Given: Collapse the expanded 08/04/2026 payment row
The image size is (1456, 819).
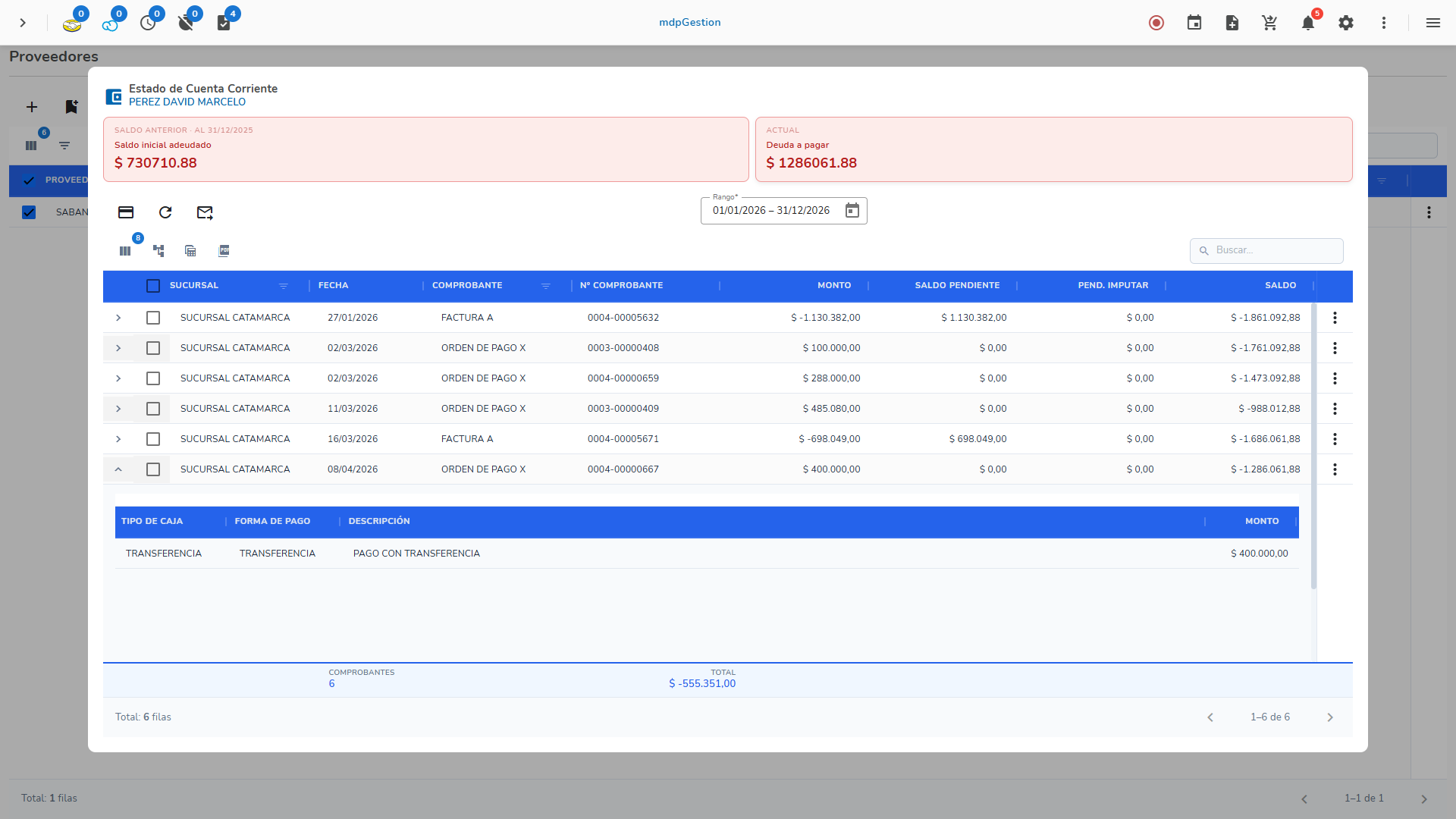Looking at the screenshot, I should tap(118, 469).
